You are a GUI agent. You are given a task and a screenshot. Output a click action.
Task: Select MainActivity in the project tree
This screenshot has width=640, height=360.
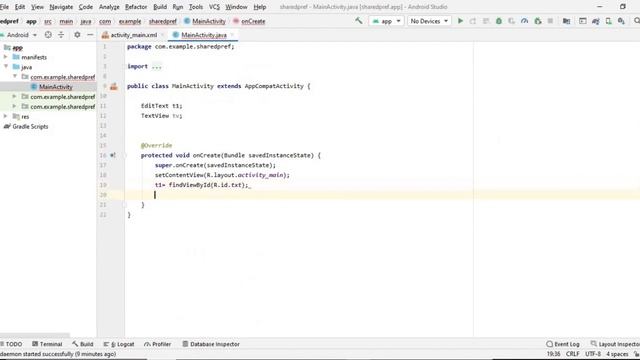56,87
